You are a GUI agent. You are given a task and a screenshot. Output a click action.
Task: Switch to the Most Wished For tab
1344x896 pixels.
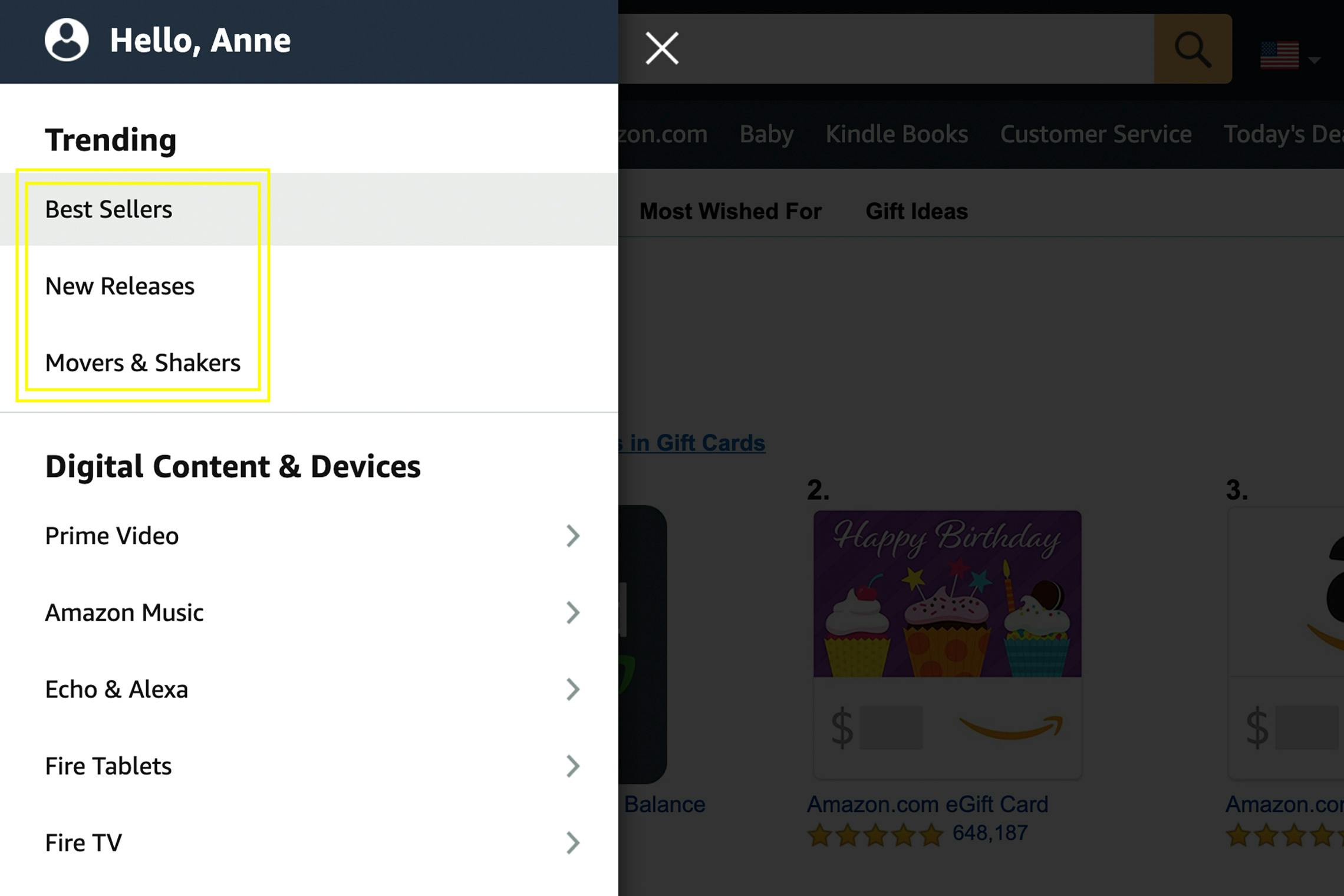[730, 211]
